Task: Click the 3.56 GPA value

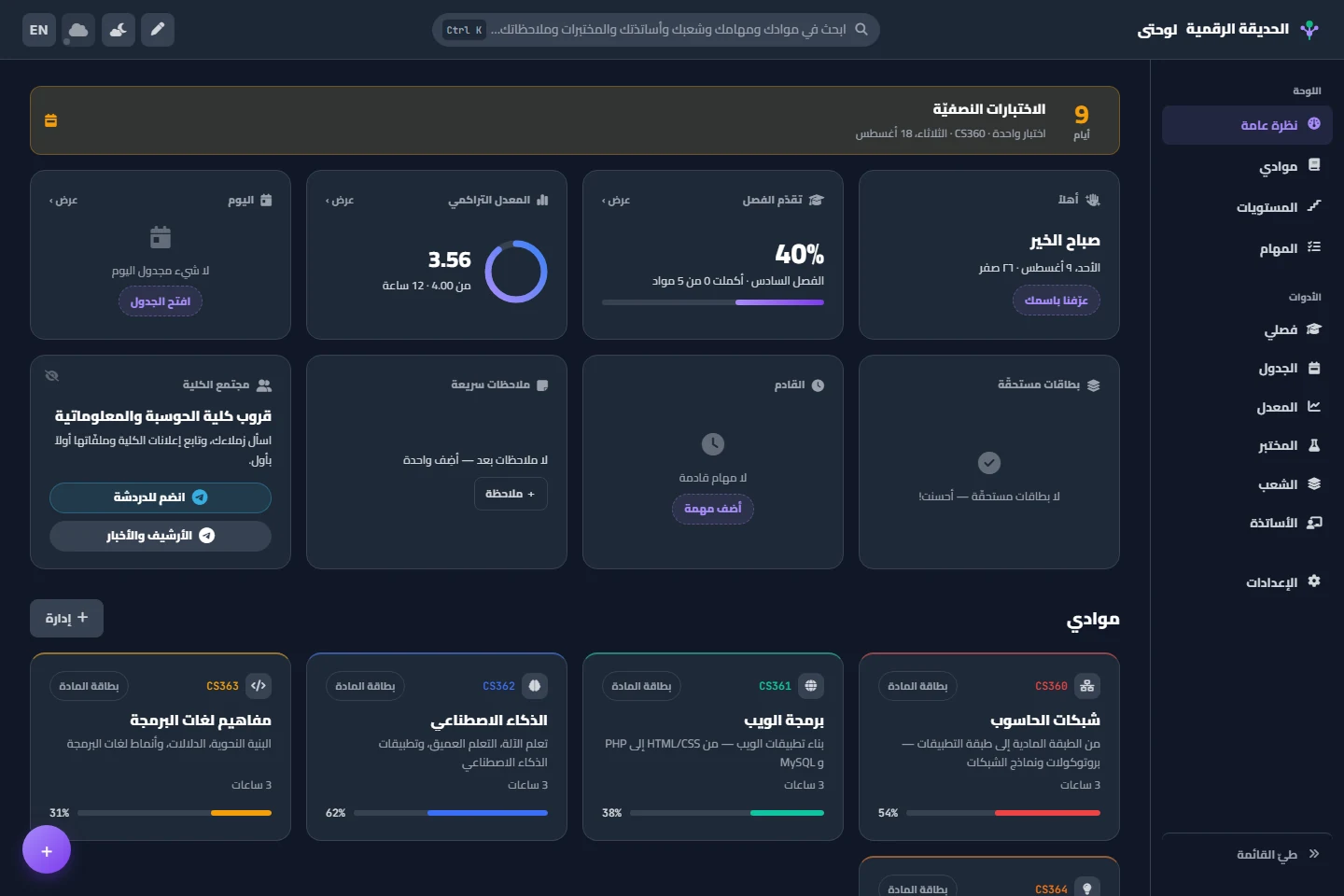Action: [450, 259]
